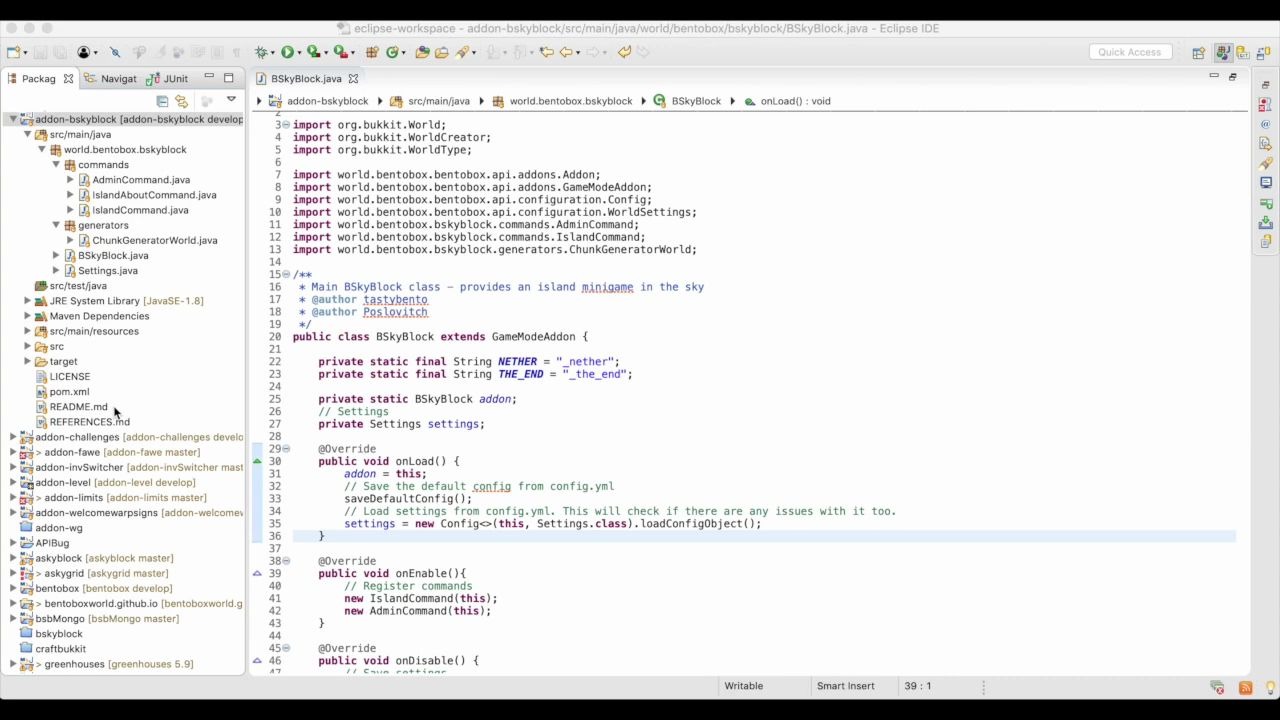Toggle folding of the onDisable method
The image size is (1280, 720).
pos(286,648)
